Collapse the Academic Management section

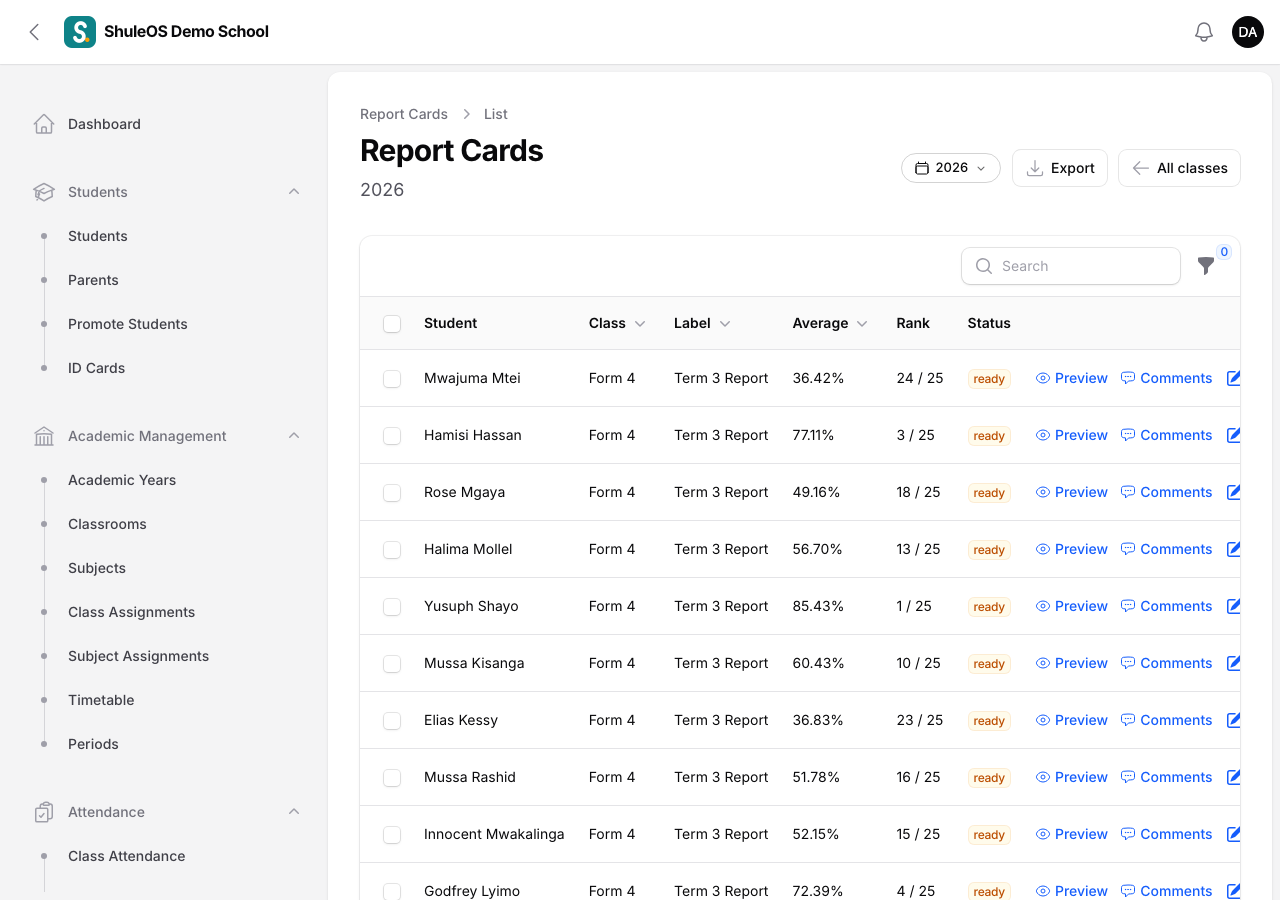[x=294, y=436]
